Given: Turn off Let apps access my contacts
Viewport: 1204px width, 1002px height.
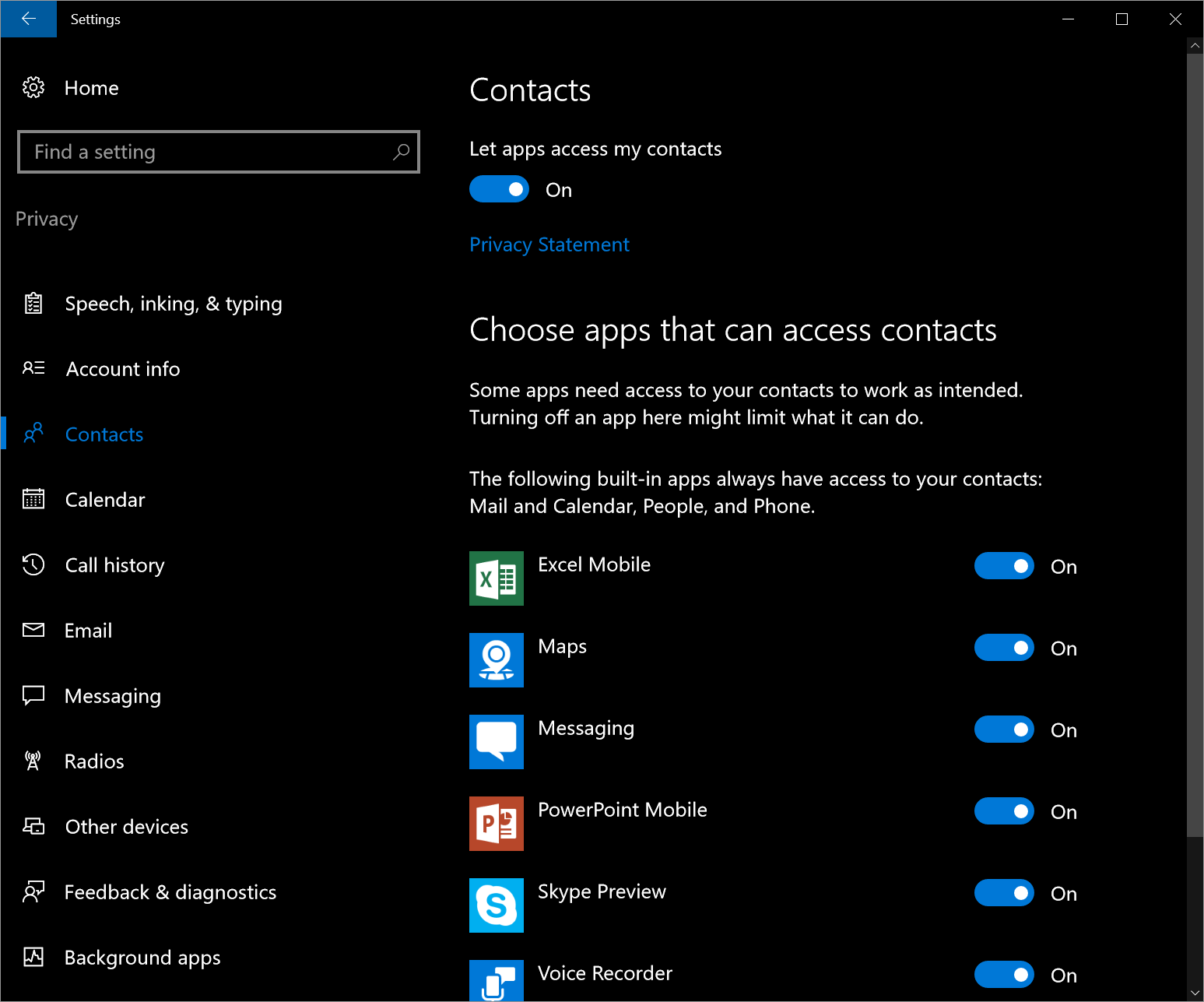Looking at the screenshot, I should click(499, 189).
